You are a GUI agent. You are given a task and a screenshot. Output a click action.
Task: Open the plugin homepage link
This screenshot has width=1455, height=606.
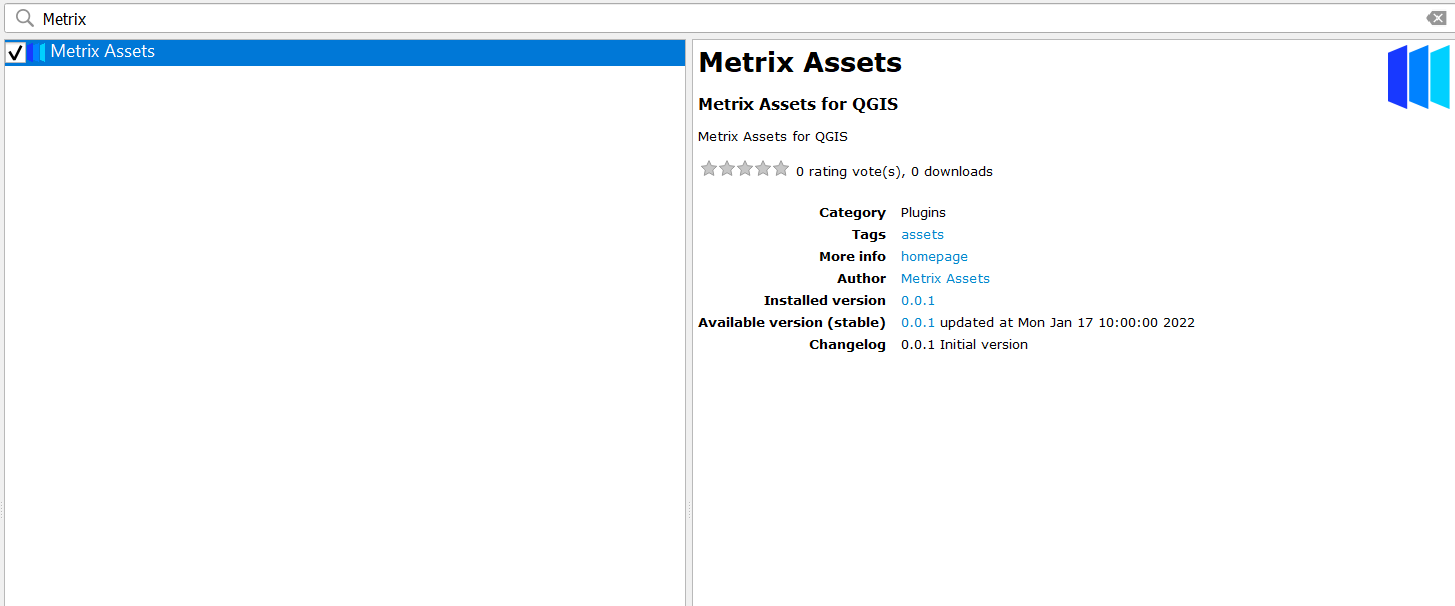(x=934, y=257)
